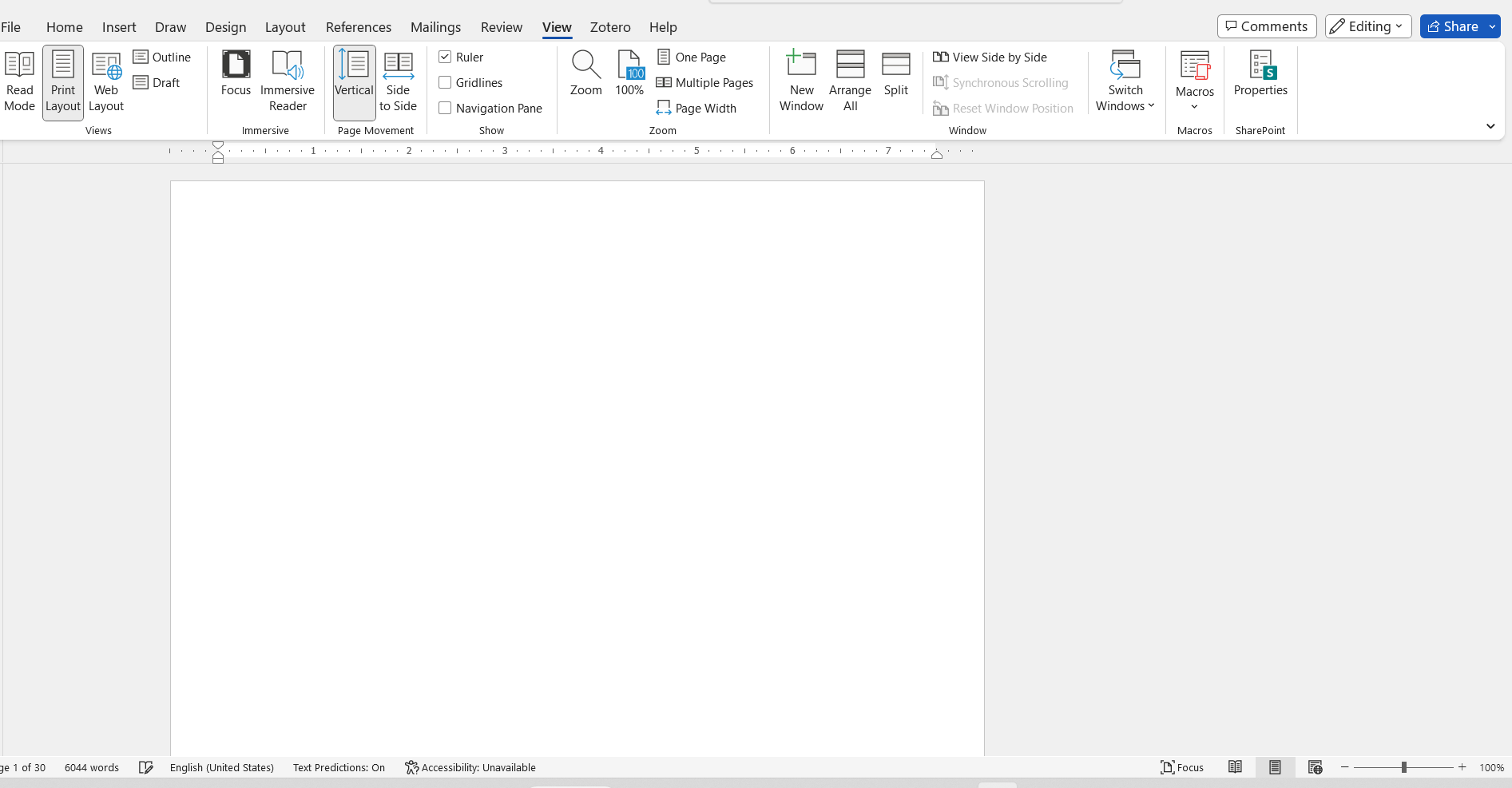Uncheck the Ruler checkbox
This screenshot has height=788, width=1512.
click(445, 57)
